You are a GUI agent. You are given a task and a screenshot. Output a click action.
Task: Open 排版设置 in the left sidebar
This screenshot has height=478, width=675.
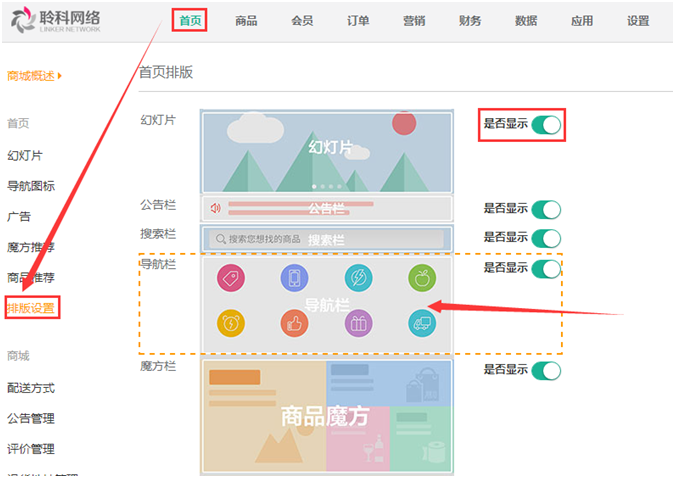31,308
